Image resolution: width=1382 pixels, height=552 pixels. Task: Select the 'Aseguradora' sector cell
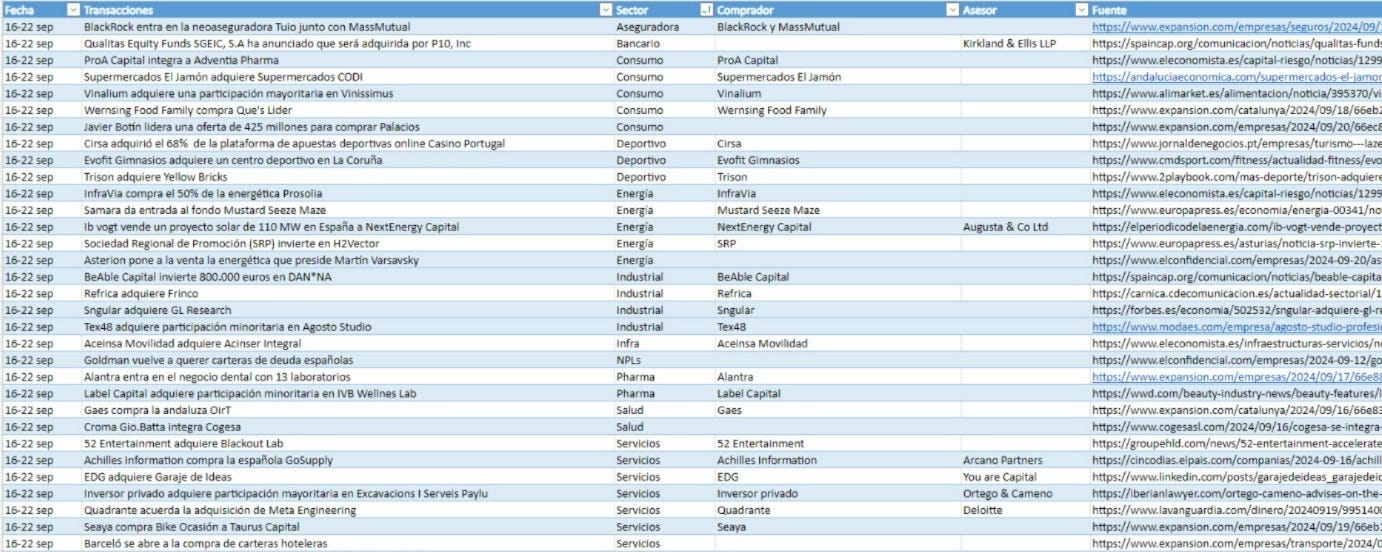664,27
